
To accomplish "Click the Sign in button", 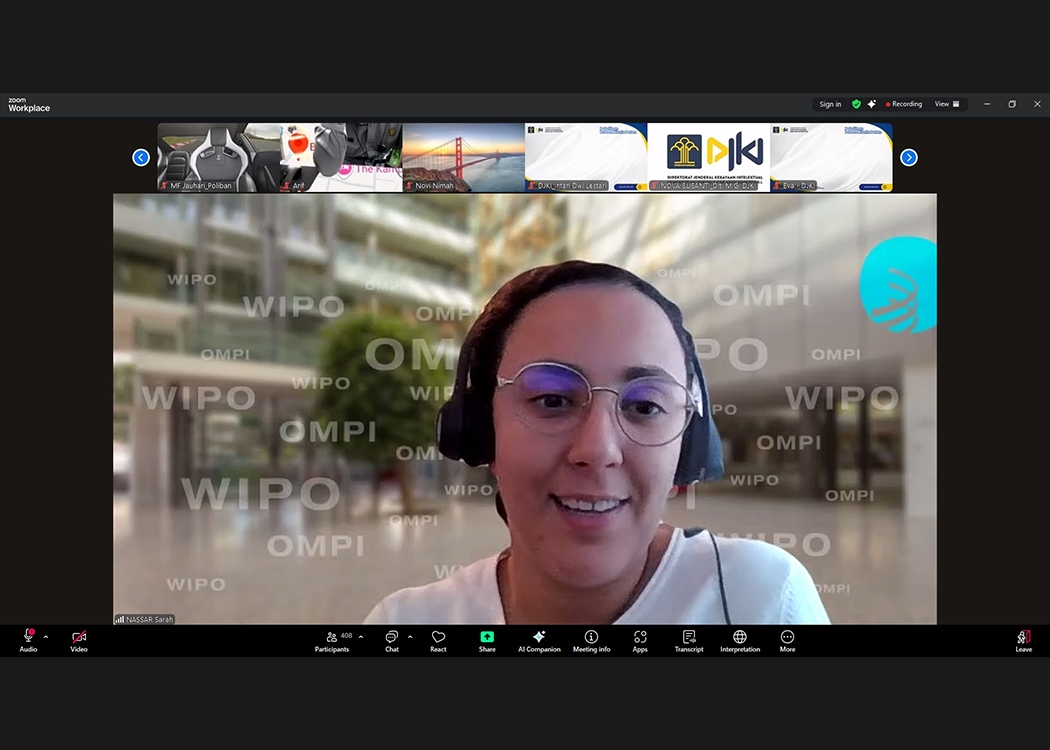I will 830,104.
